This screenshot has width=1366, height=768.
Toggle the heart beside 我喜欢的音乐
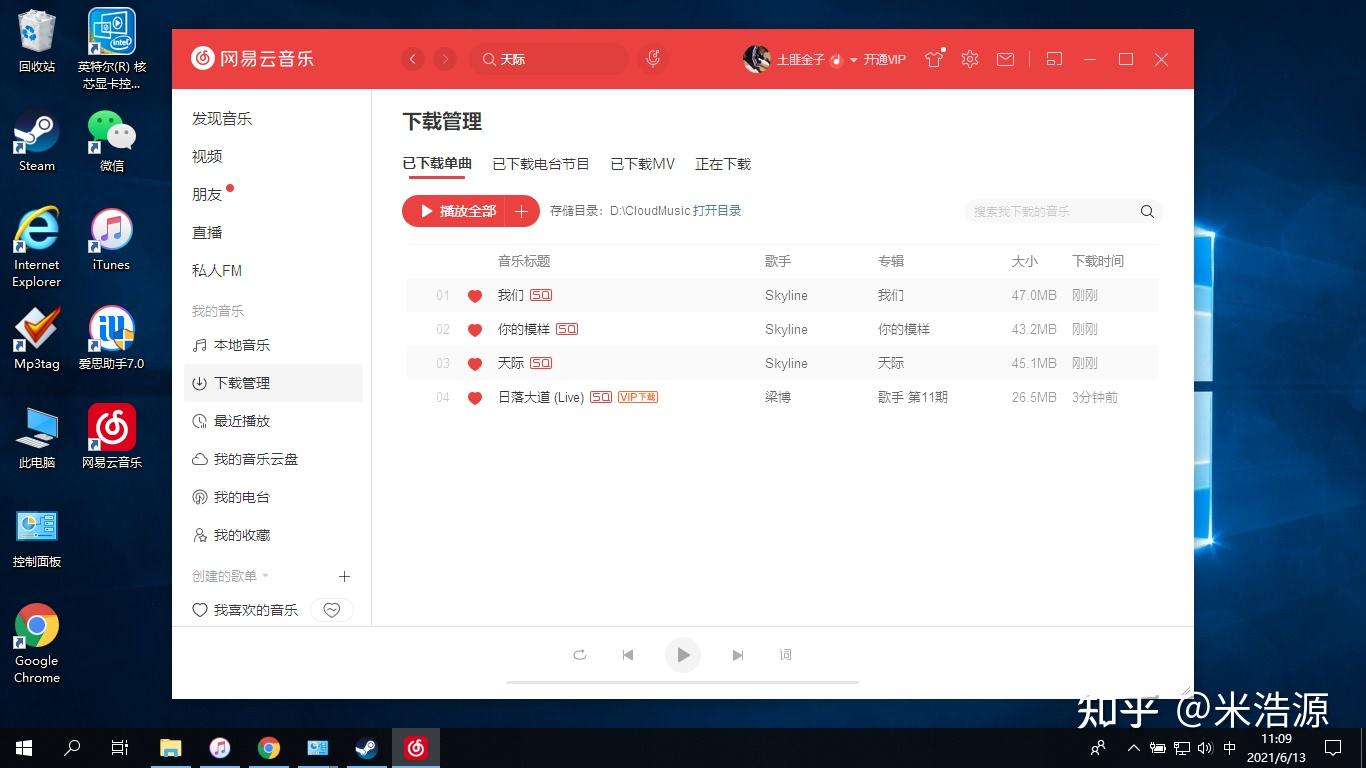(331, 609)
